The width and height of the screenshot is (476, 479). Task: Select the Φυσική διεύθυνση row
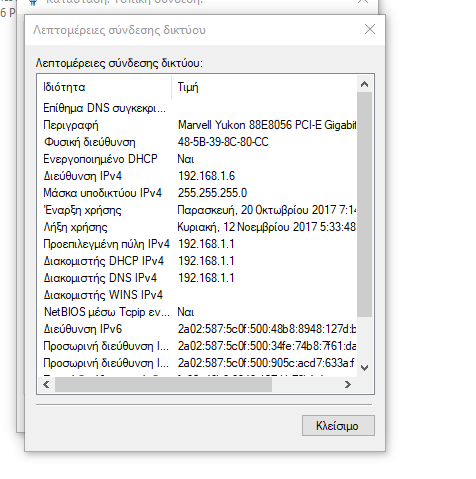(x=197, y=142)
